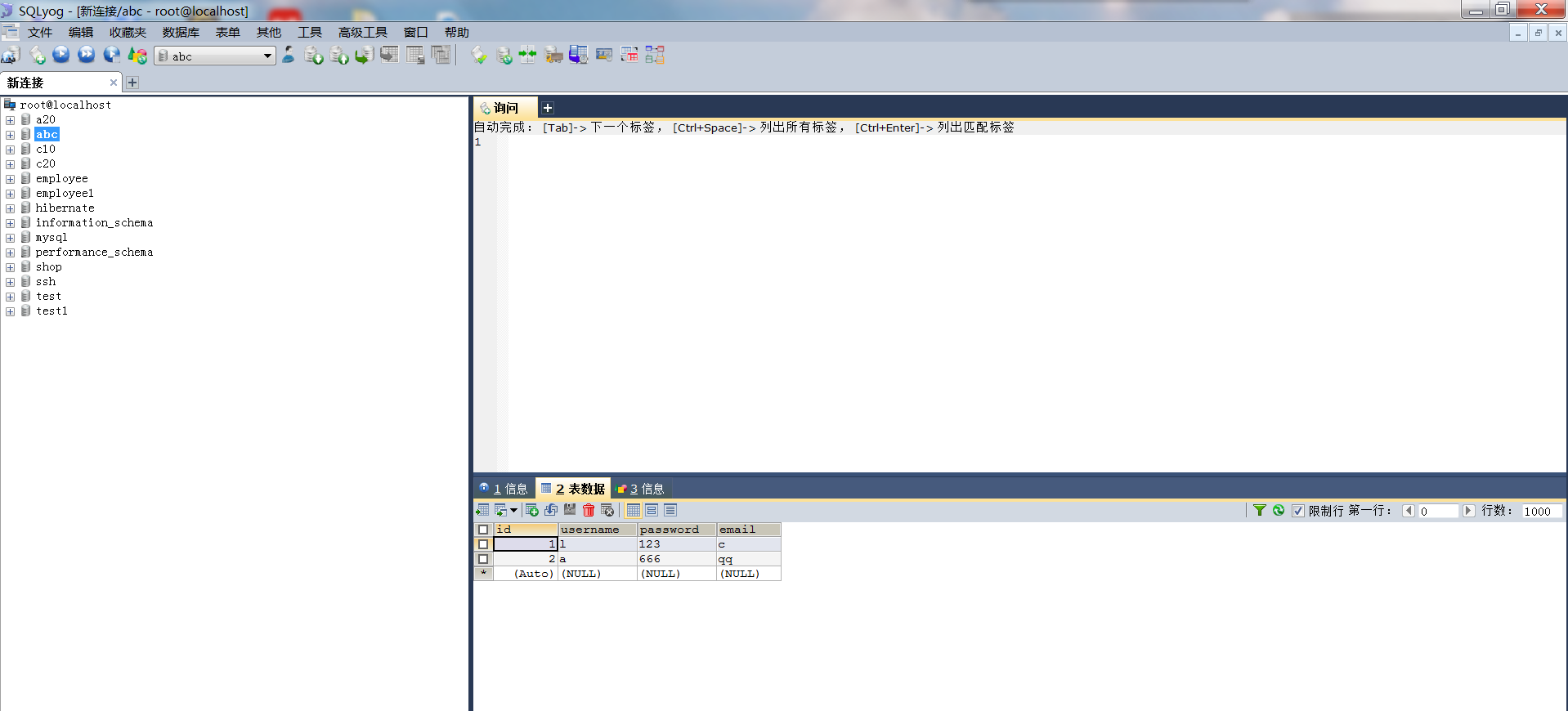The height and width of the screenshot is (711, 1568).
Task: Click the insert new row icon
Action: coord(532,510)
